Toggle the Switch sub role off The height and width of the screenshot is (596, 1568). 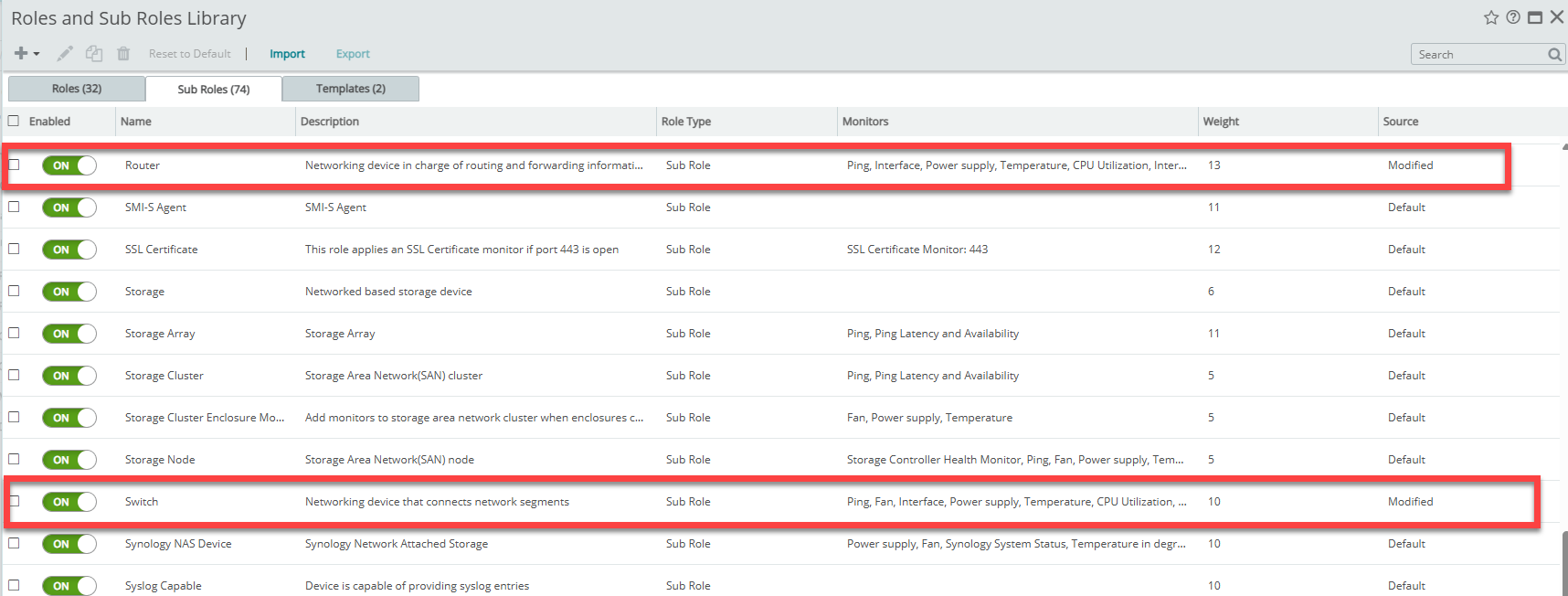coord(69,502)
